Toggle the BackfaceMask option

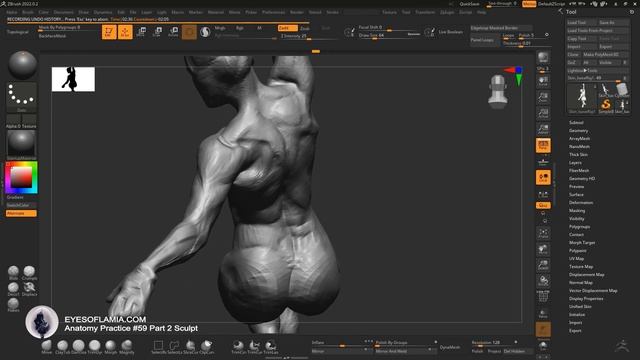coord(52,36)
